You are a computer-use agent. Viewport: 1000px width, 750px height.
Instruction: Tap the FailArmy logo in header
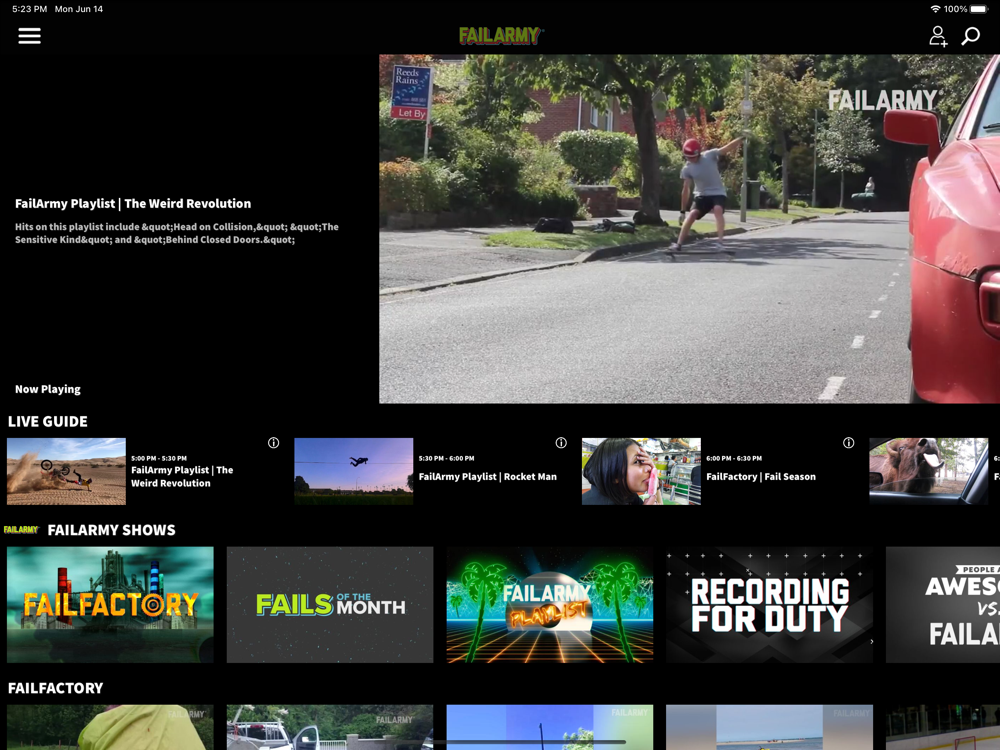501,36
